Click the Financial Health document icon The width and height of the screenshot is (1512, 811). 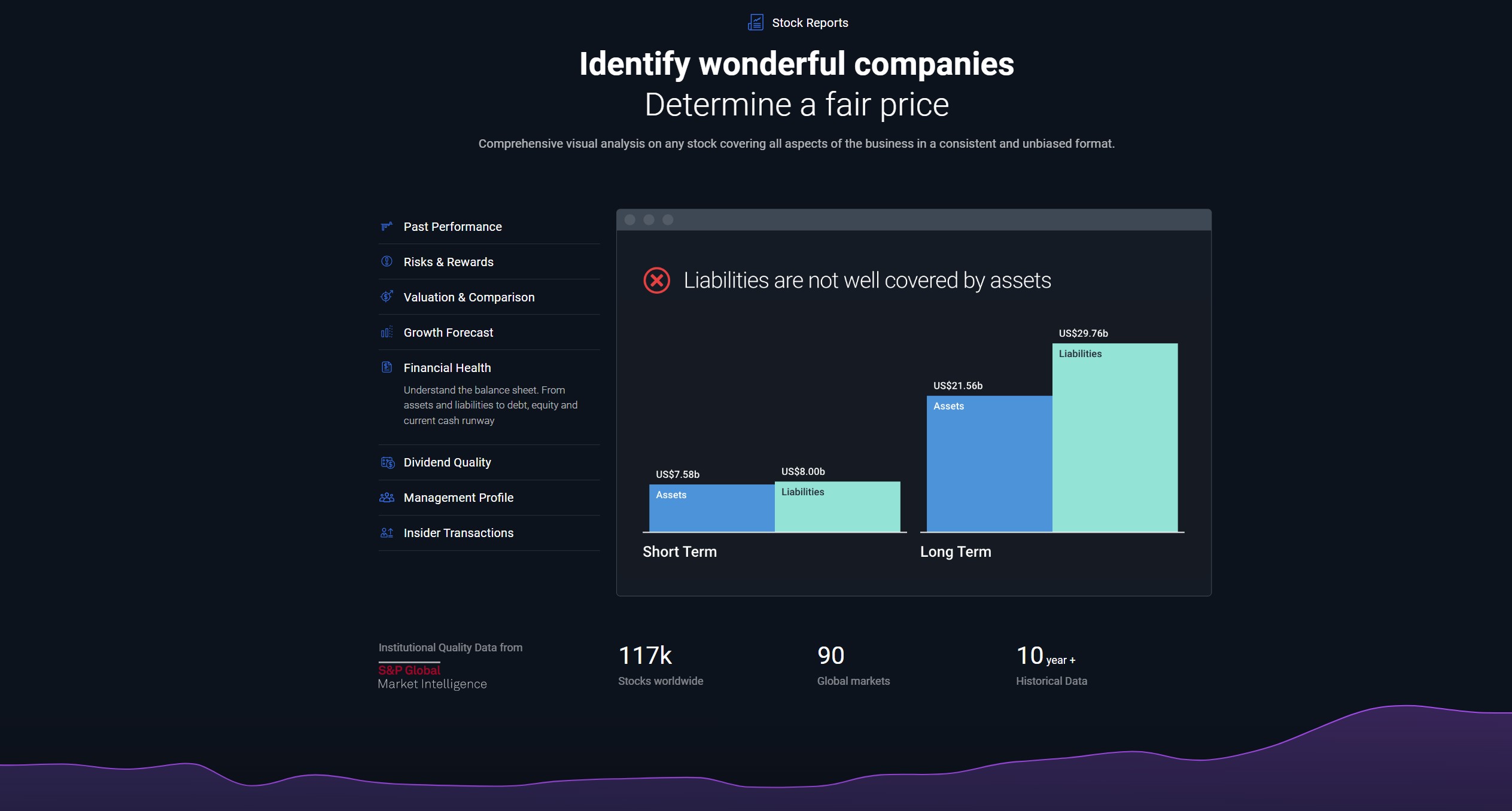click(387, 367)
